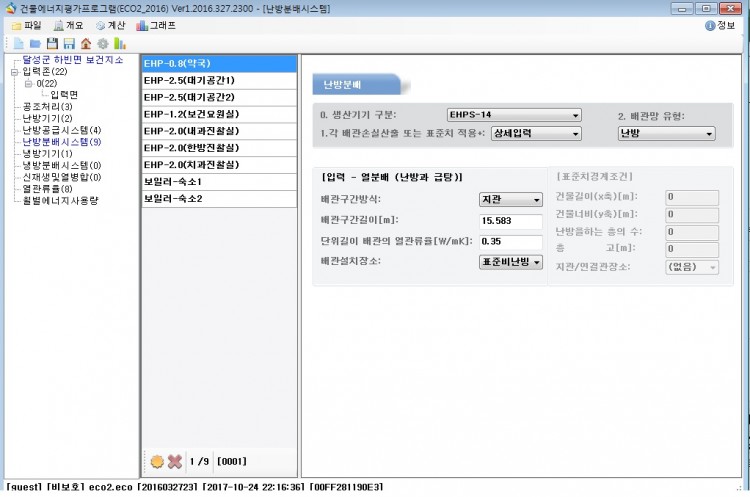The height and width of the screenshot is (497, 750).
Task: Collapse the 입력존(22) tree node
Action: [x=13, y=72]
